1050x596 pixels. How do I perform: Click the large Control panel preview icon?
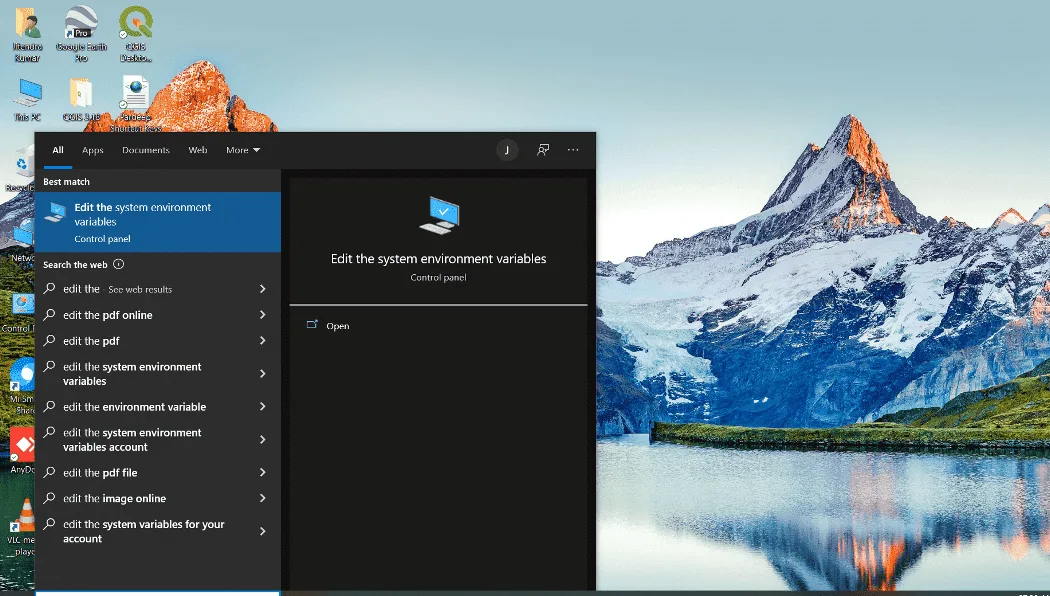click(439, 216)
